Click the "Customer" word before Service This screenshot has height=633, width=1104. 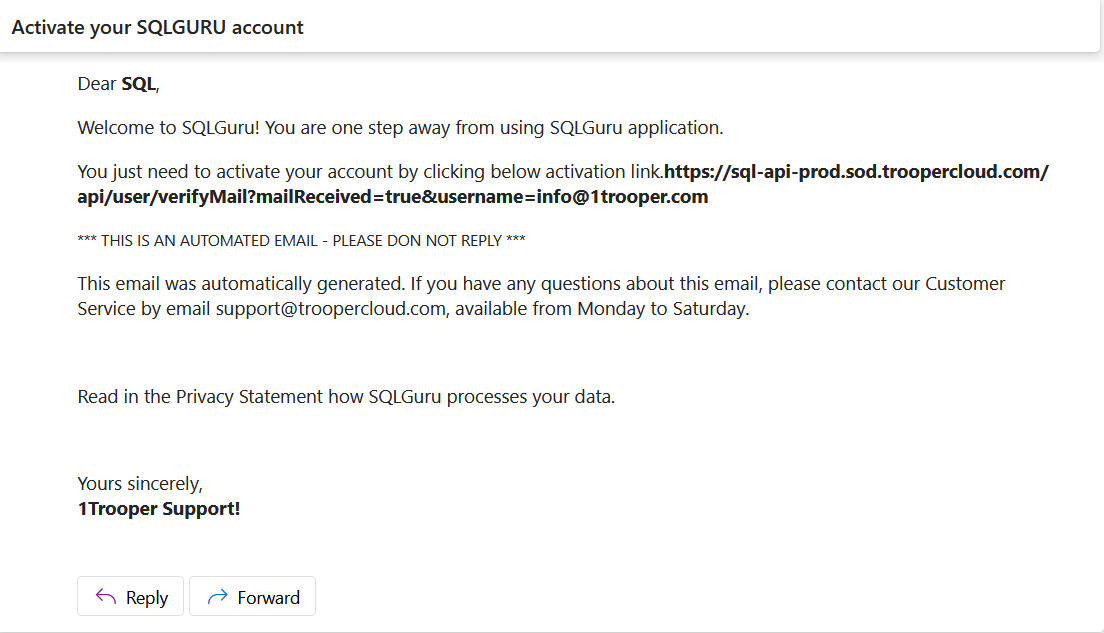point(965,284)
